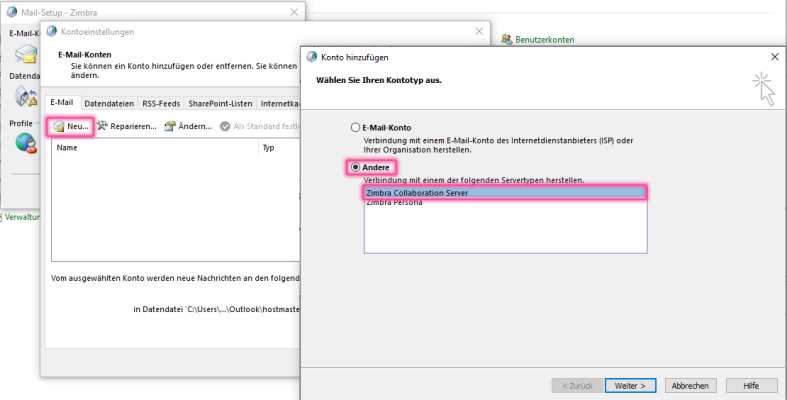The image size is (787, 400).
Task: Select the Andere radio button
Action: (354, 167)
